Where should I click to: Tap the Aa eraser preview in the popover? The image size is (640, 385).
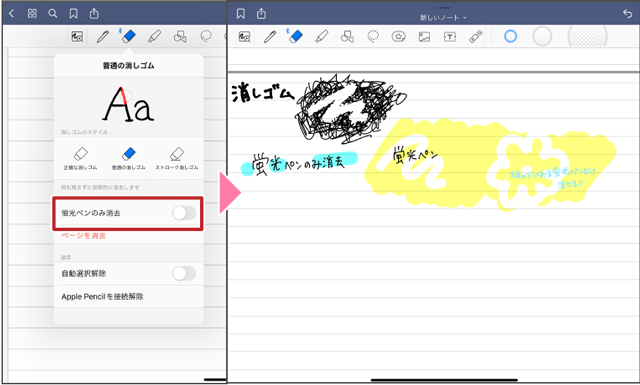128,104
